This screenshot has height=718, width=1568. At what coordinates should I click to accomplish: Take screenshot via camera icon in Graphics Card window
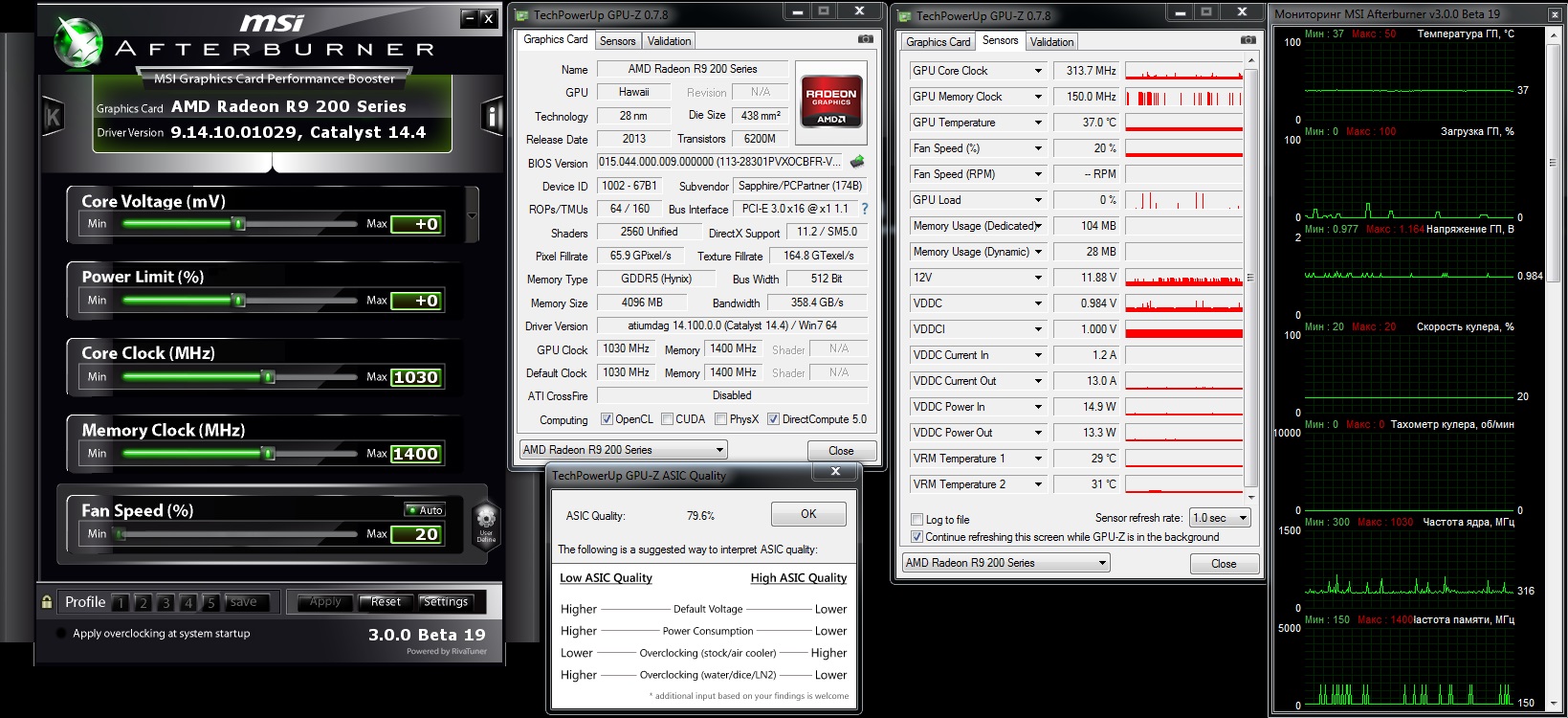click(x=865, y=39)
